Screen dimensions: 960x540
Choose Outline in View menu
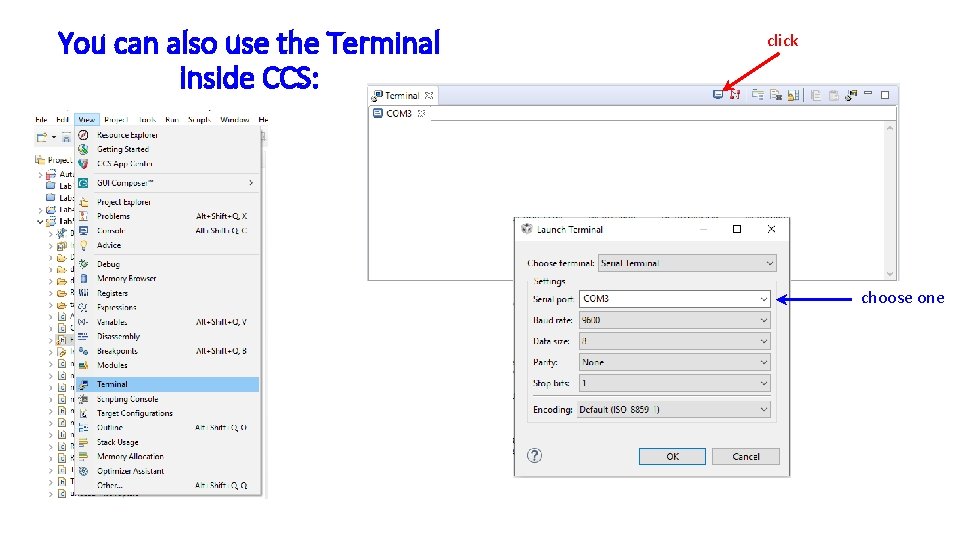[x=168, y=427]
